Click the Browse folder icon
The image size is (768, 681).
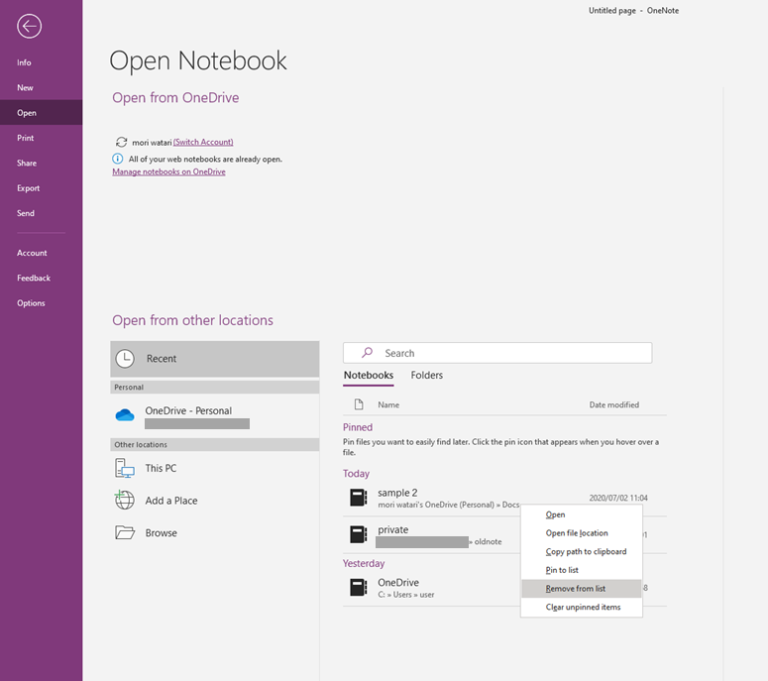point(124,533)
